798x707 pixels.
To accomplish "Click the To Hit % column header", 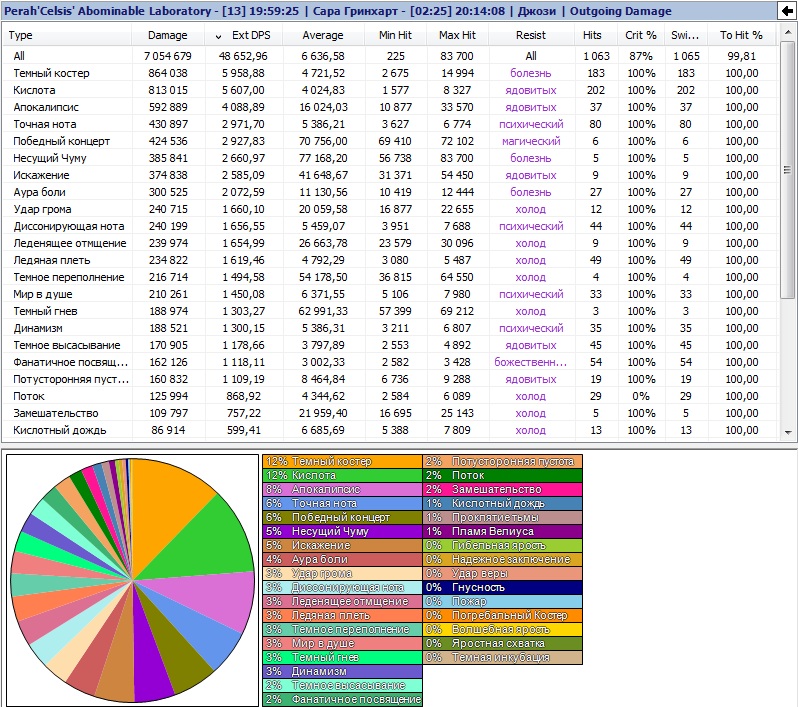I will point(741,35).
